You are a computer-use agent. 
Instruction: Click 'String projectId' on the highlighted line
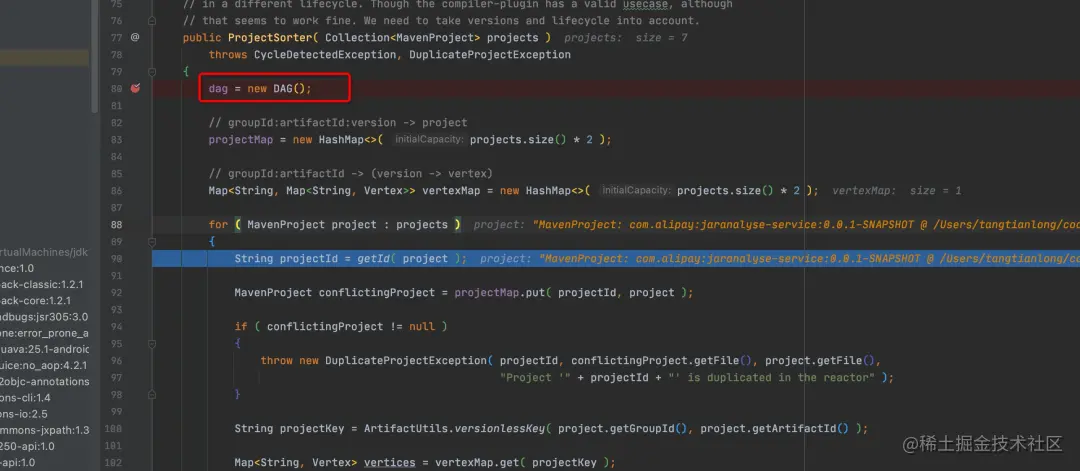pyautogui.click(x=286, y=259)
